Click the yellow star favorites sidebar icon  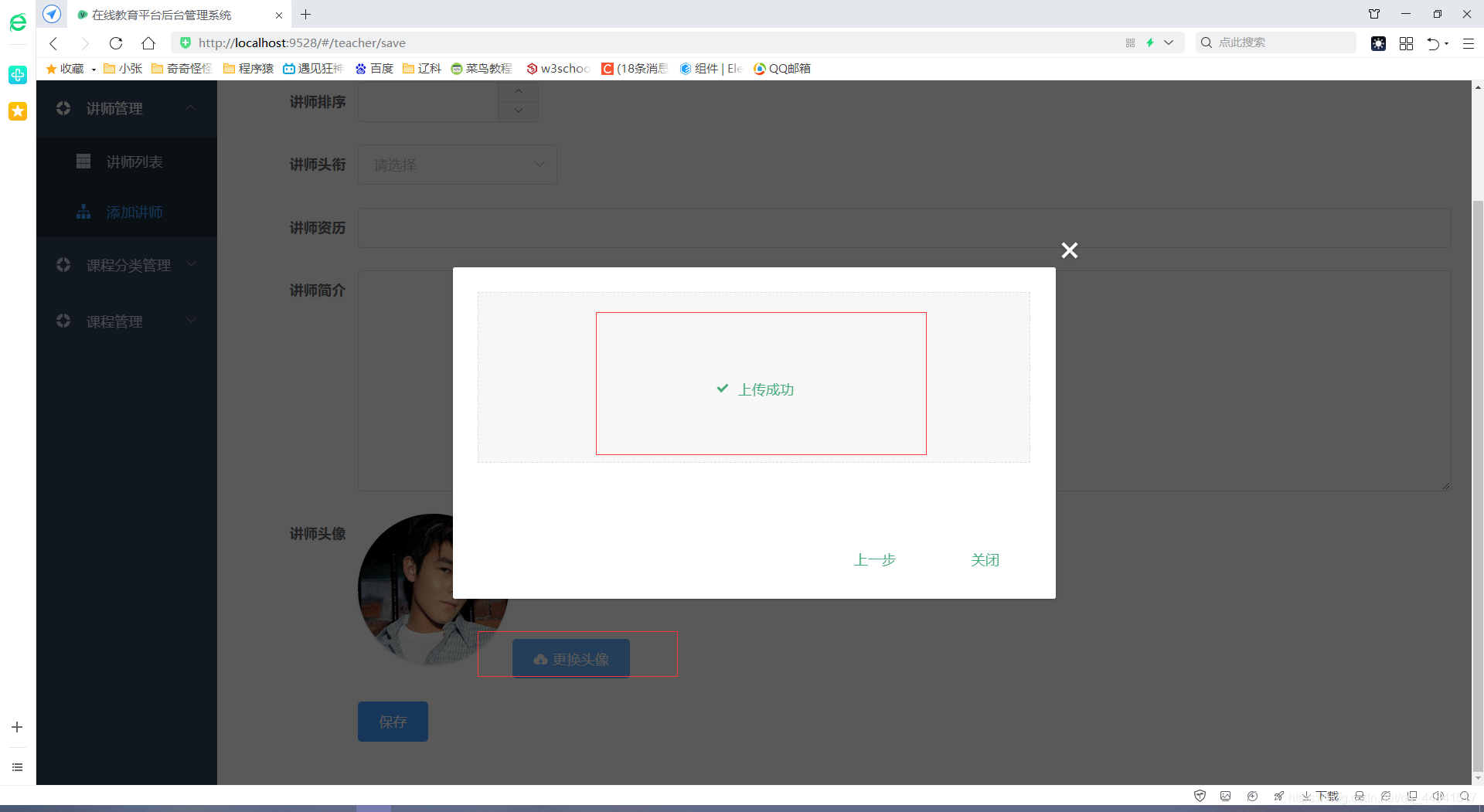click(x=18, y=111)
